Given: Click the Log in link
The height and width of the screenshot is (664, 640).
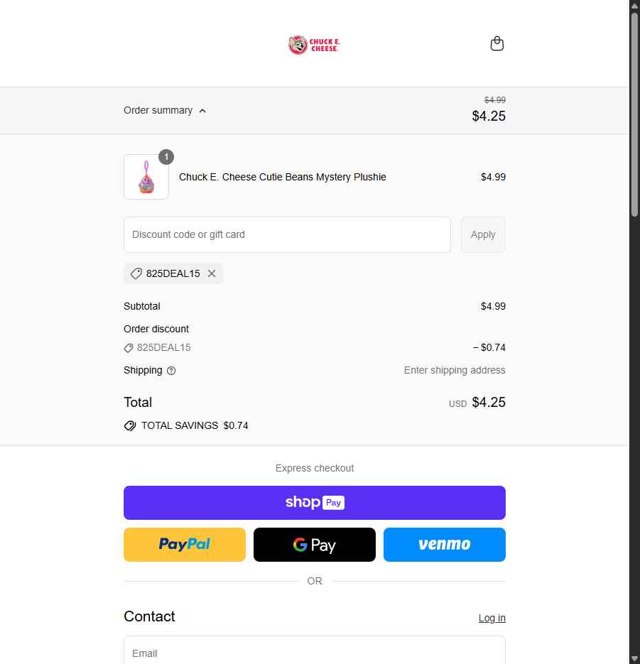Looking at the screenshot, I should pos(491,618).
